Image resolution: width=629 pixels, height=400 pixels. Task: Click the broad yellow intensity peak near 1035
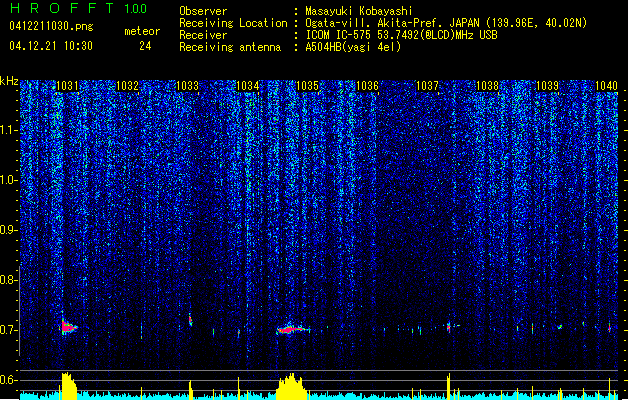292,386
